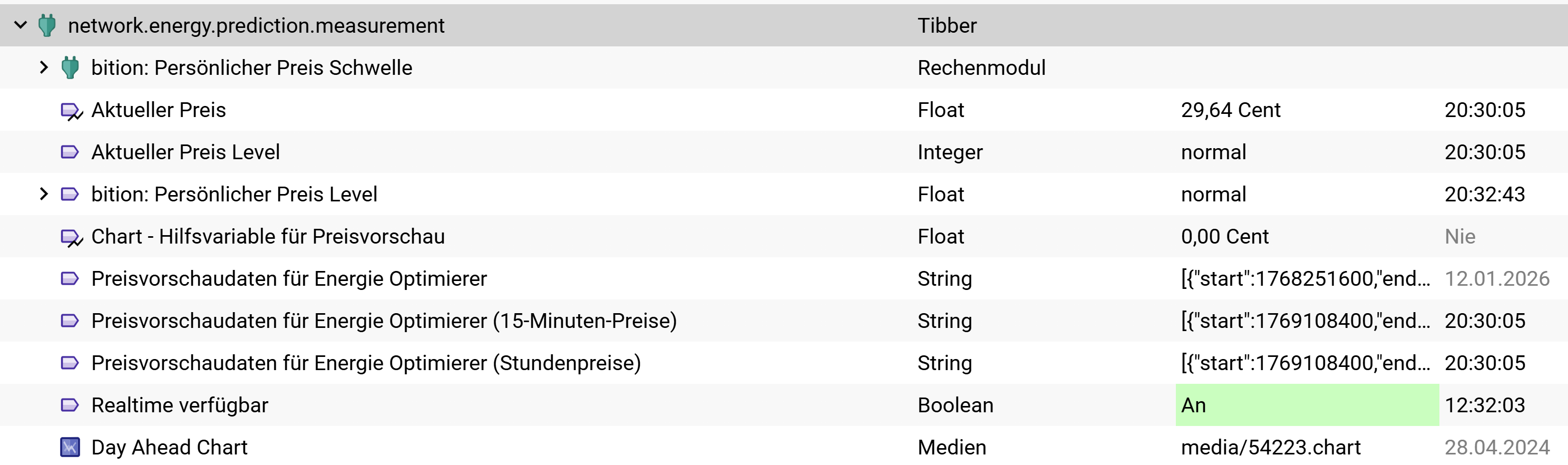Click the 29,64 Cent price value
This screenshot has height=465, width=1568.
pos(1230,110)
